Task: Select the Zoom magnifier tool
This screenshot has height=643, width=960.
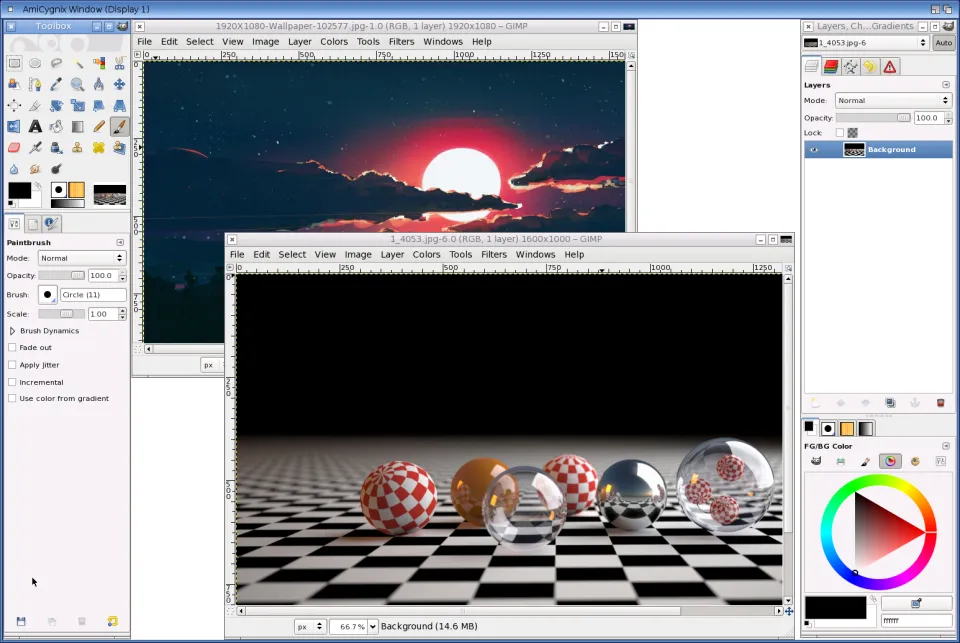Action: click(77, 85)
